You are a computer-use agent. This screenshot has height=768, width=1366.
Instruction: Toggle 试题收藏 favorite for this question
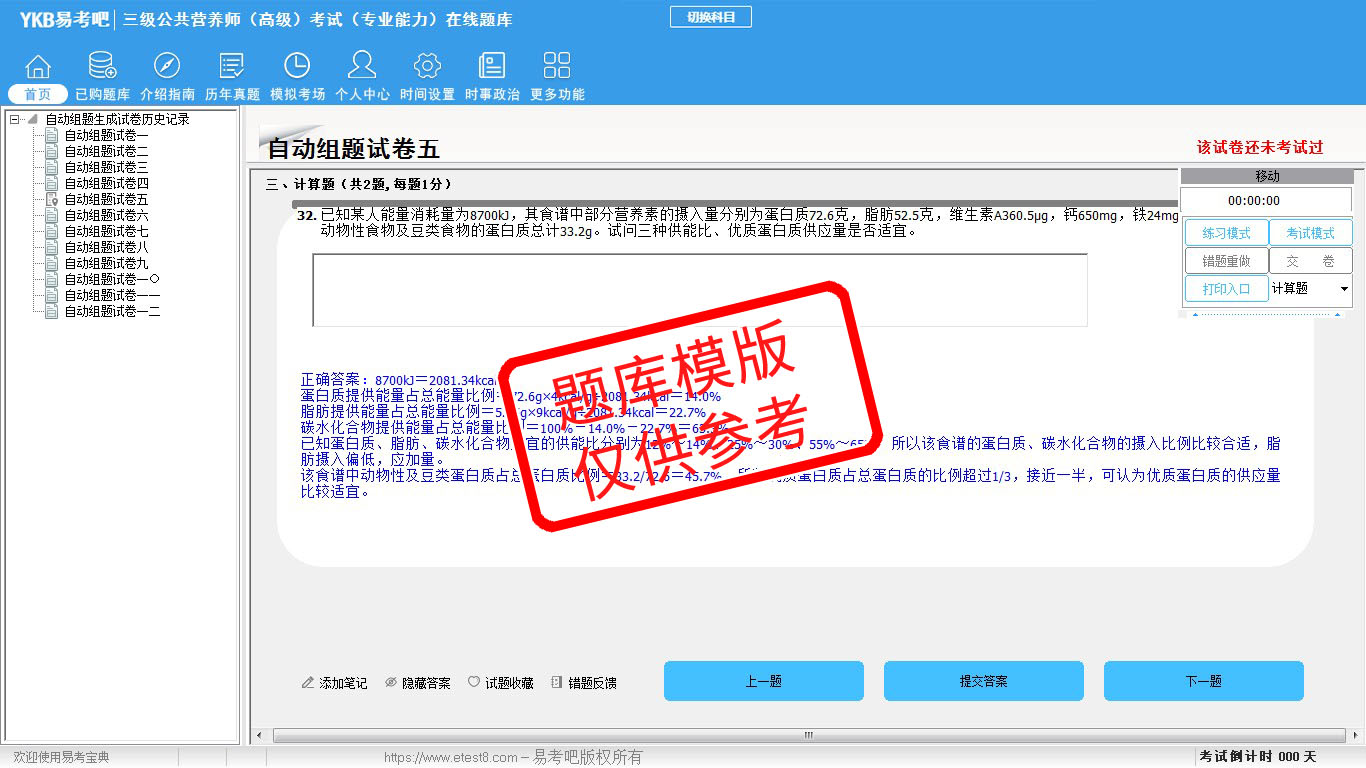[x=500, y=683]
